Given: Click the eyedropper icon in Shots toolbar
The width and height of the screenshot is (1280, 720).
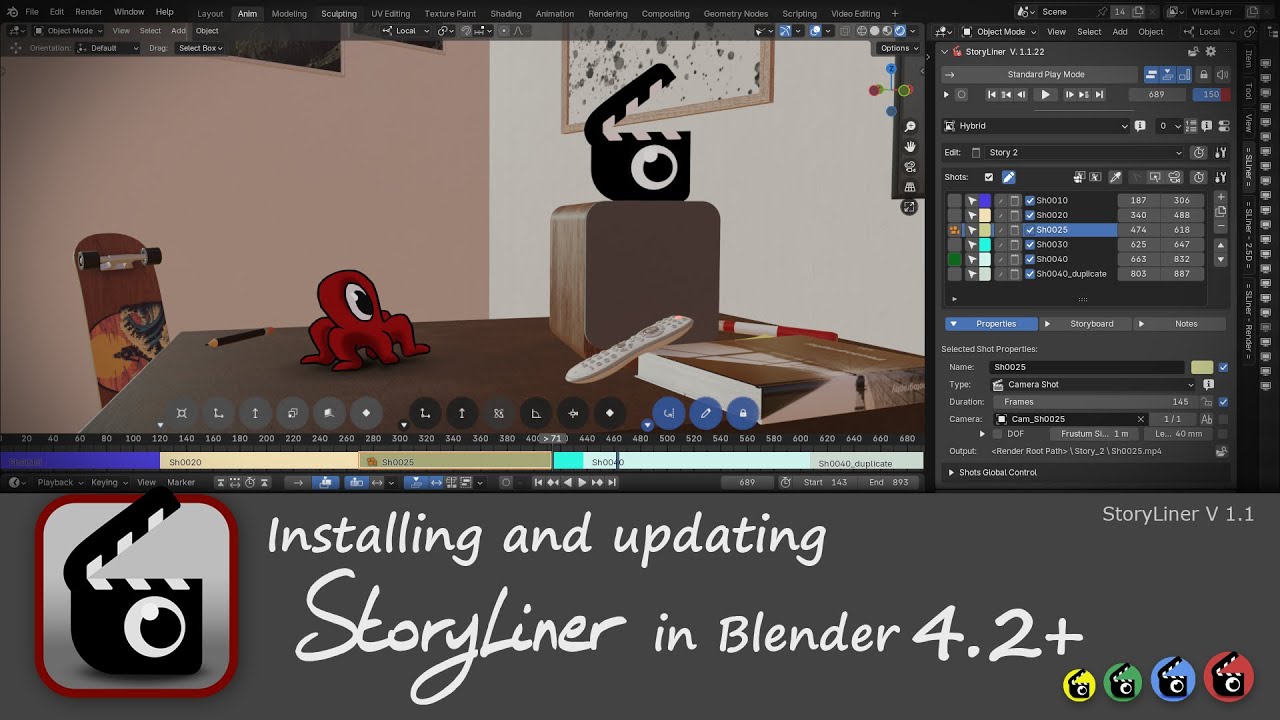Looking at the screenshot, I should [1115, 177].
